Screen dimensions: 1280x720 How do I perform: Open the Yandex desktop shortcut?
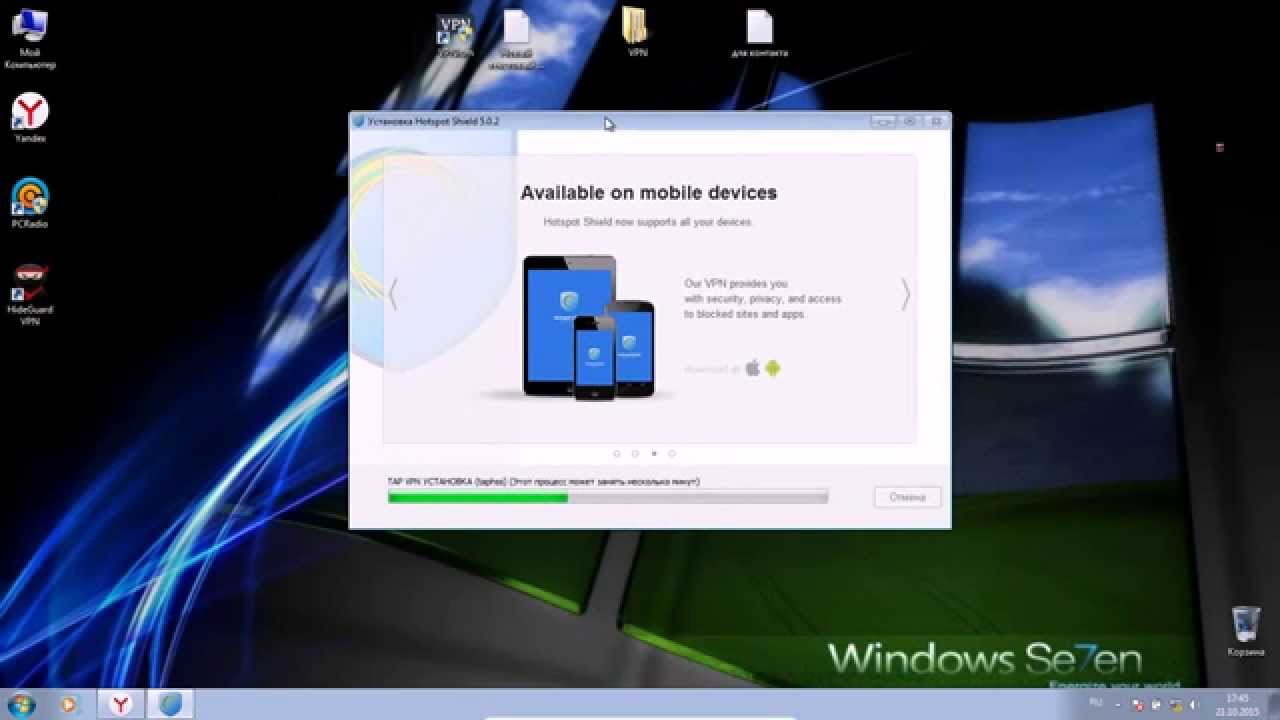(x=30, y=118)
